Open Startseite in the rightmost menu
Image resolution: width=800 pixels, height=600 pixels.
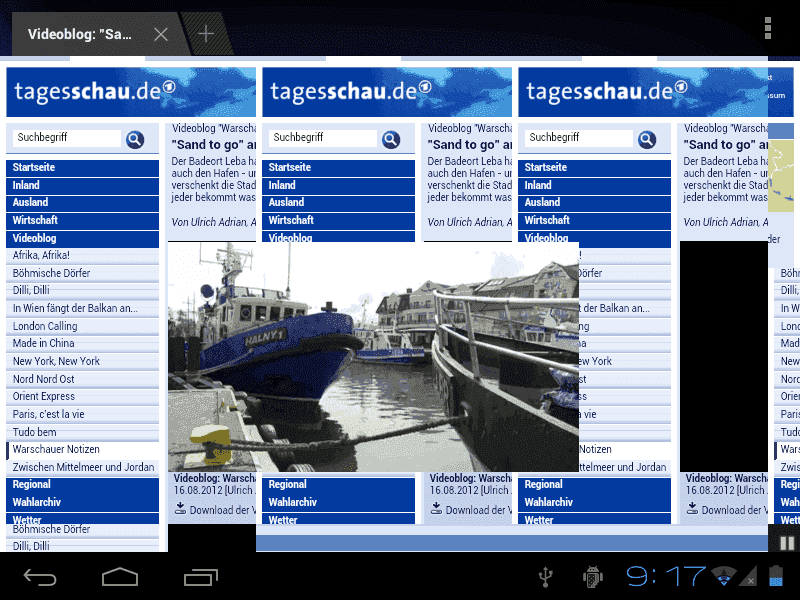coord(595,167)
